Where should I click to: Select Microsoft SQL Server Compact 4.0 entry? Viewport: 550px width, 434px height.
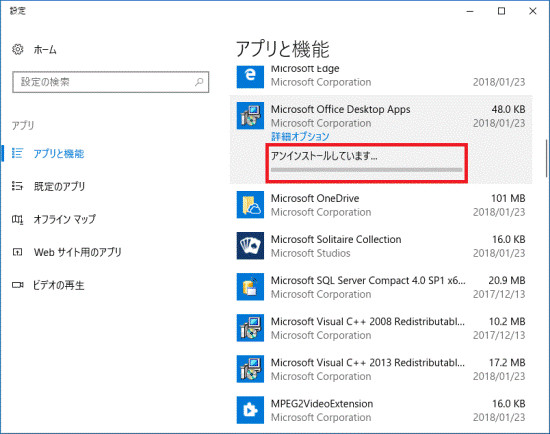point(381,287)
